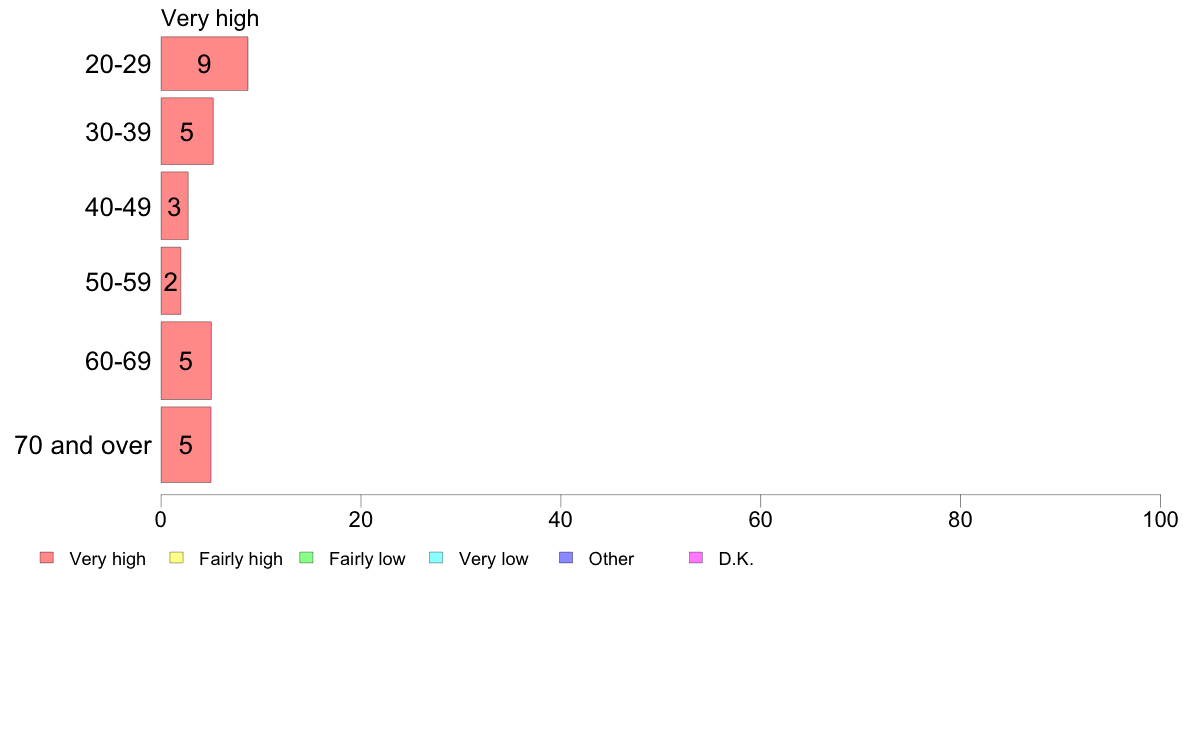This screenshot has height=736, width=1188.
Task: Select the 40-49 bar showing 3
Action: pyautogui.click(x=174, y=205)
